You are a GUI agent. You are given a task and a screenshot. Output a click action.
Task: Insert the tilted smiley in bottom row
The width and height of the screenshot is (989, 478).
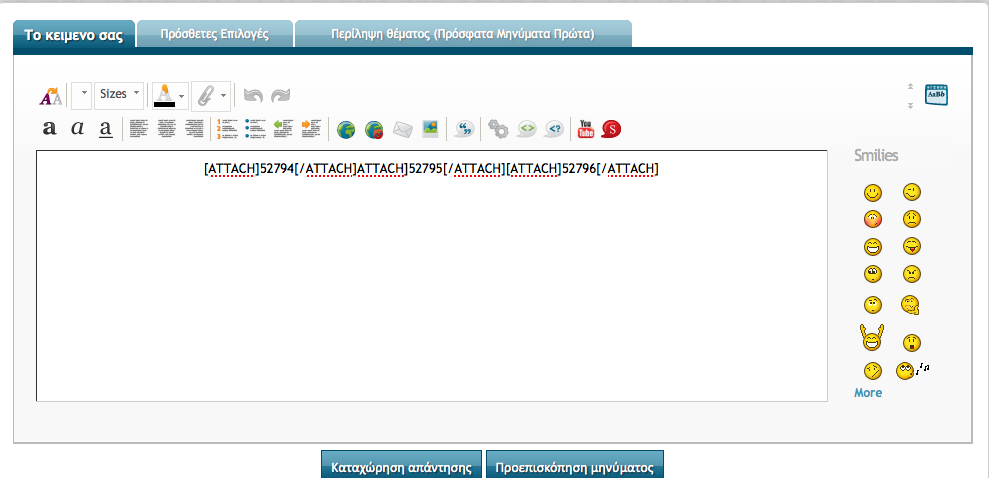point(873,371)
